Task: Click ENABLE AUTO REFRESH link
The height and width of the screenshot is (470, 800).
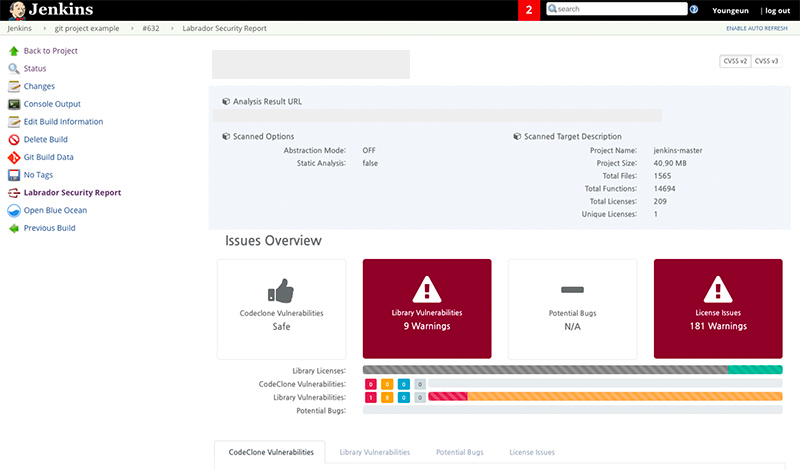Action: 757,29
